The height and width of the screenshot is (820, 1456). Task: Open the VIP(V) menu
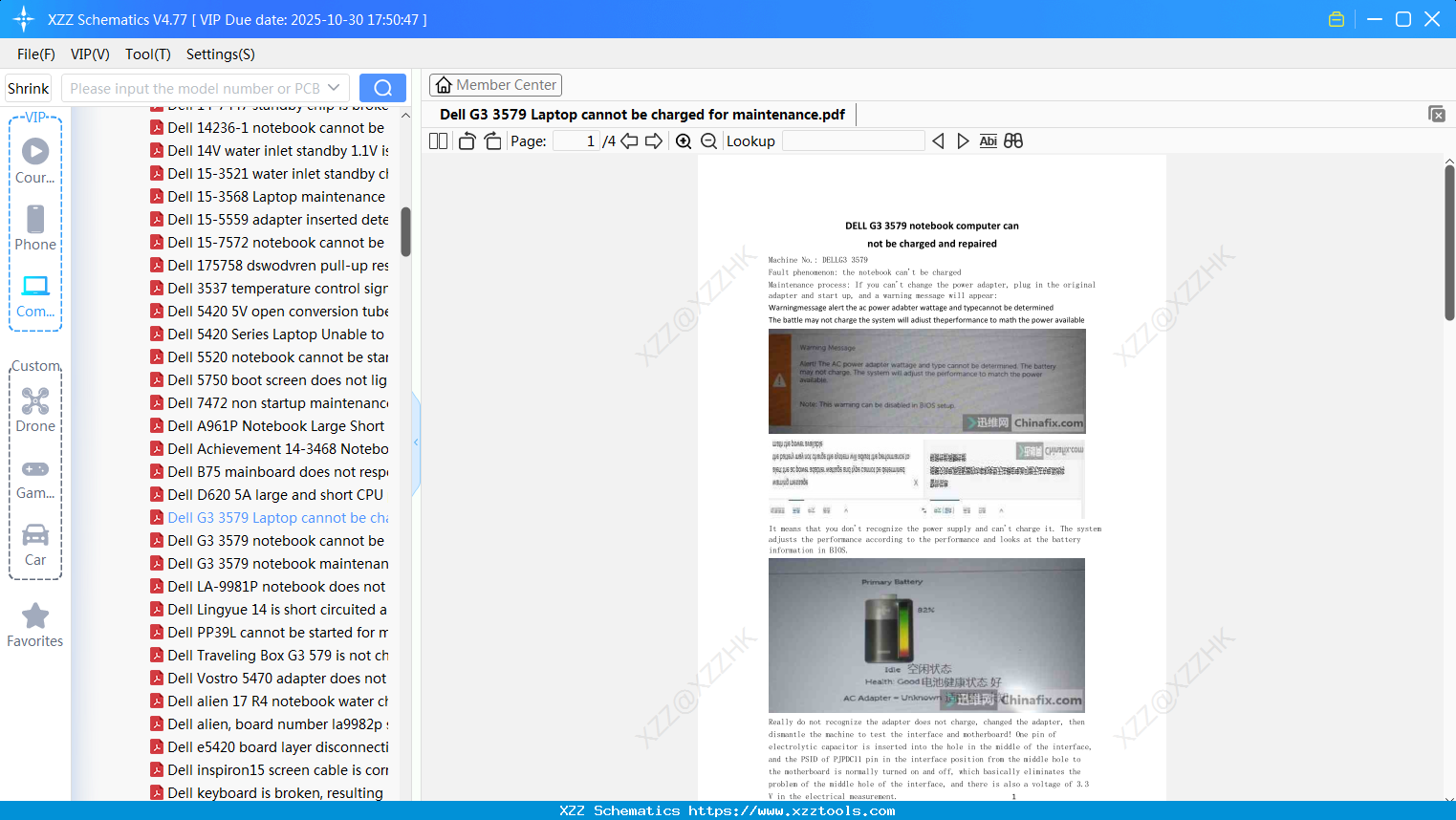(x=90, y=54)
